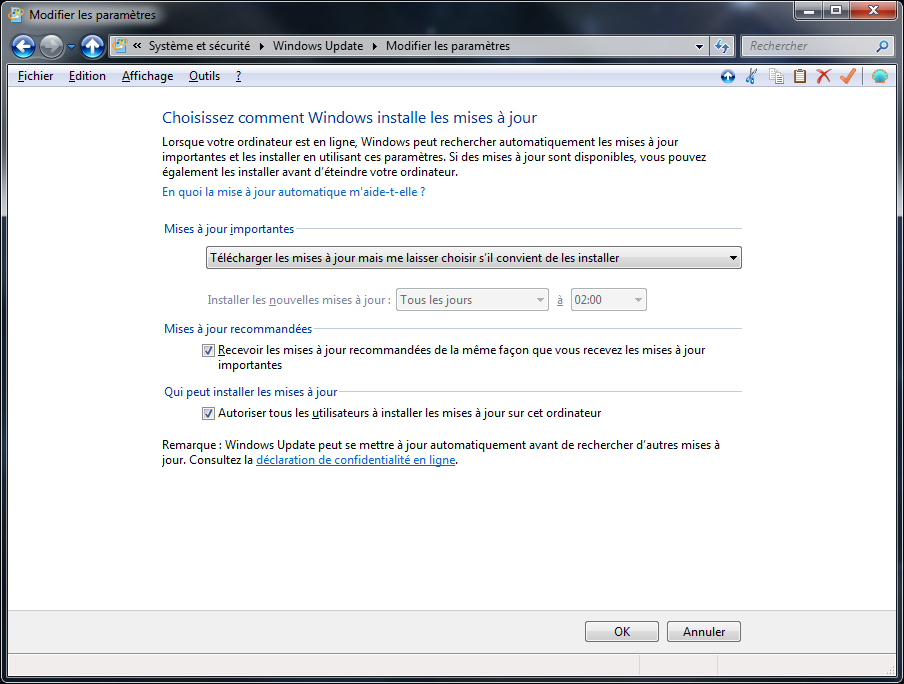The height and width of the screenshot is (684, 904).
Task: Open the automatic update help link
Action: [293, 192]
